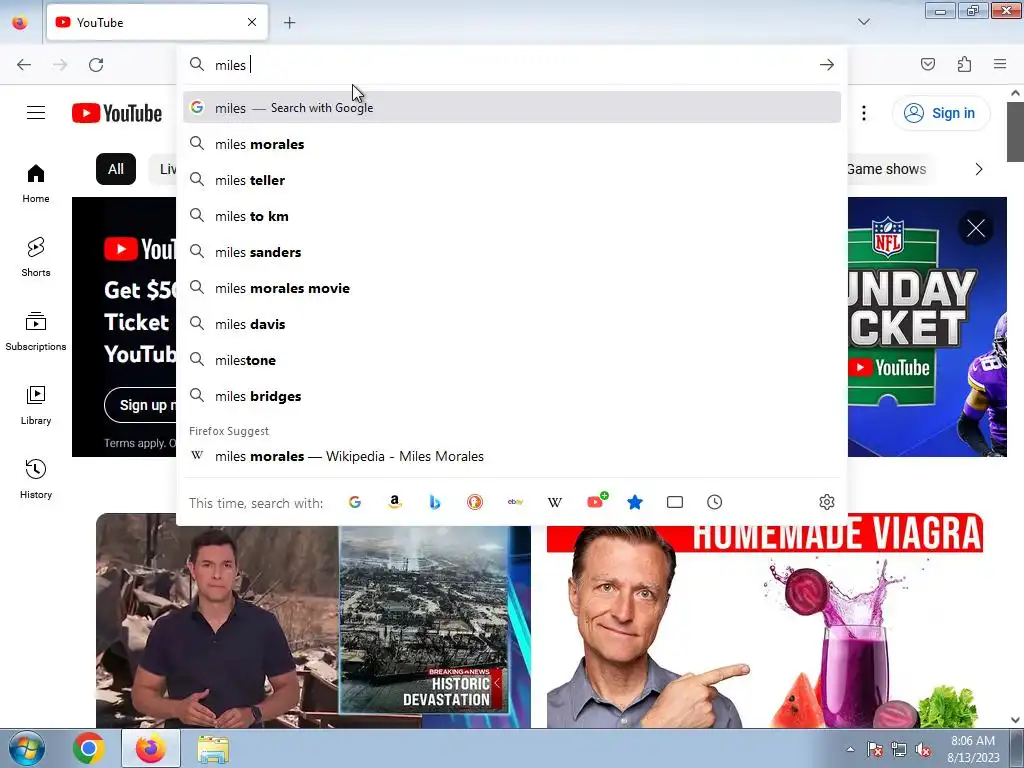Show more category chips with right arrow

point(978,169)
